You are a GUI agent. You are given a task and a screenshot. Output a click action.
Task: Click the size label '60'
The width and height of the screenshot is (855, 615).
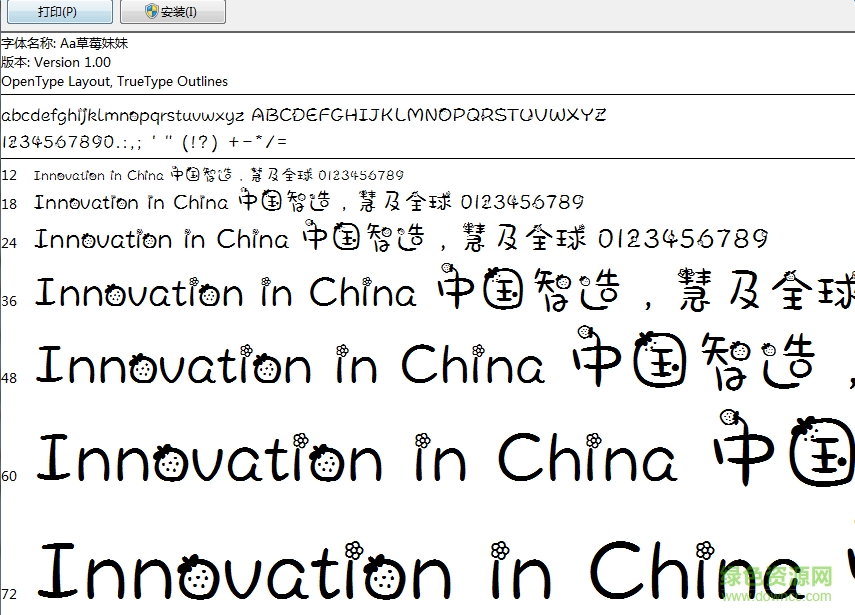pyautogui.click(x=9, y=476)
